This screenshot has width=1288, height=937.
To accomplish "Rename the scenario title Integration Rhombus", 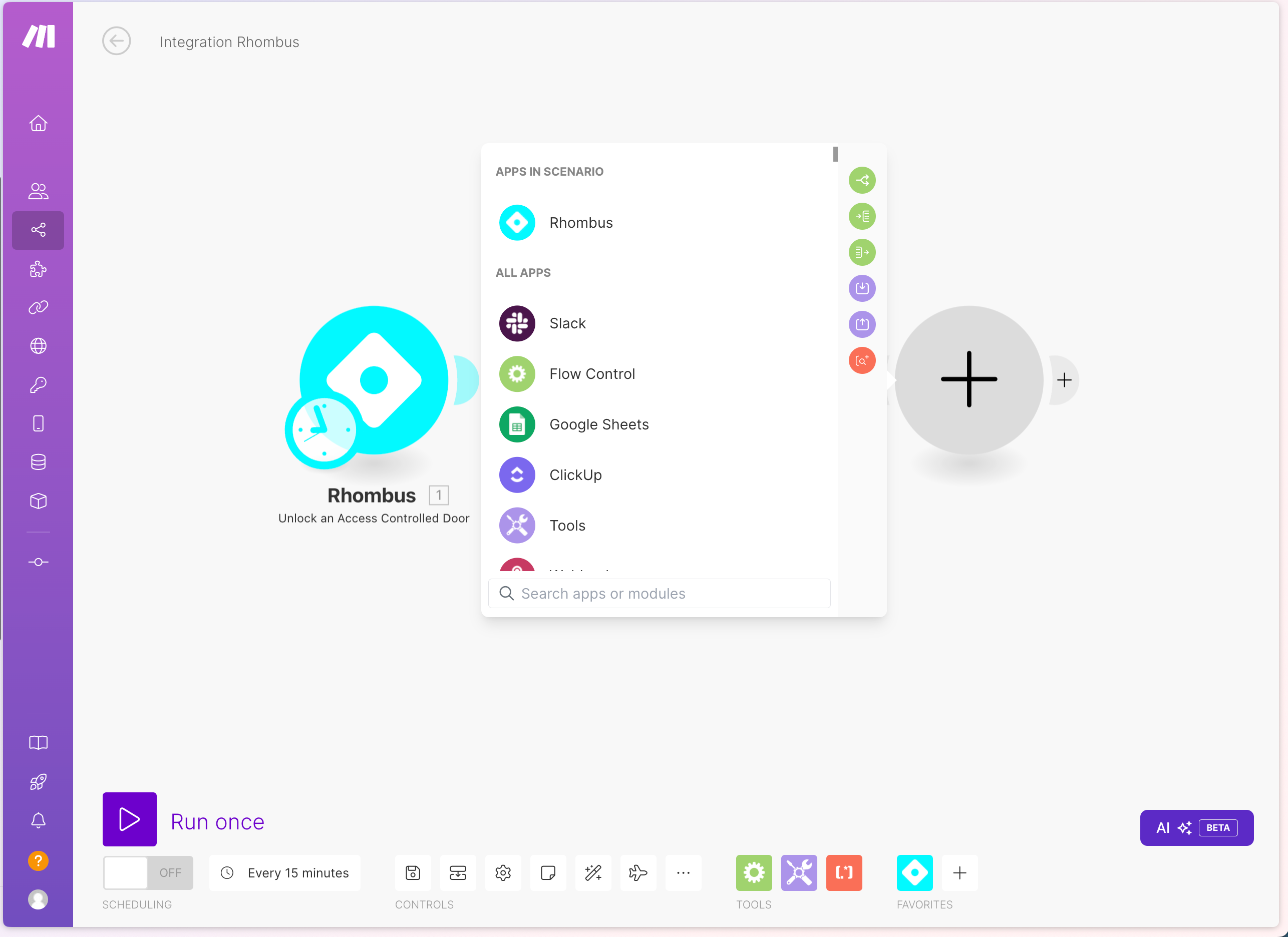I will [229, 42].
